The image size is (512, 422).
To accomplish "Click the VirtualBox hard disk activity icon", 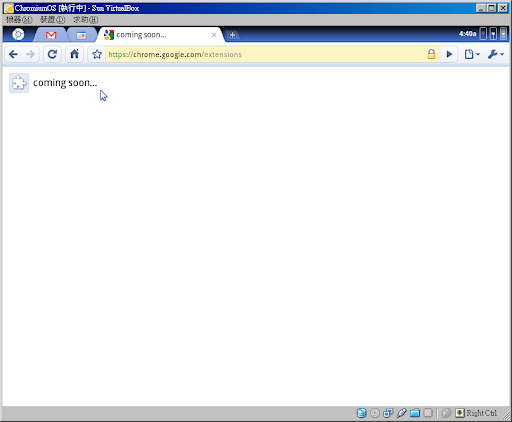I will (x=362, y=413).
